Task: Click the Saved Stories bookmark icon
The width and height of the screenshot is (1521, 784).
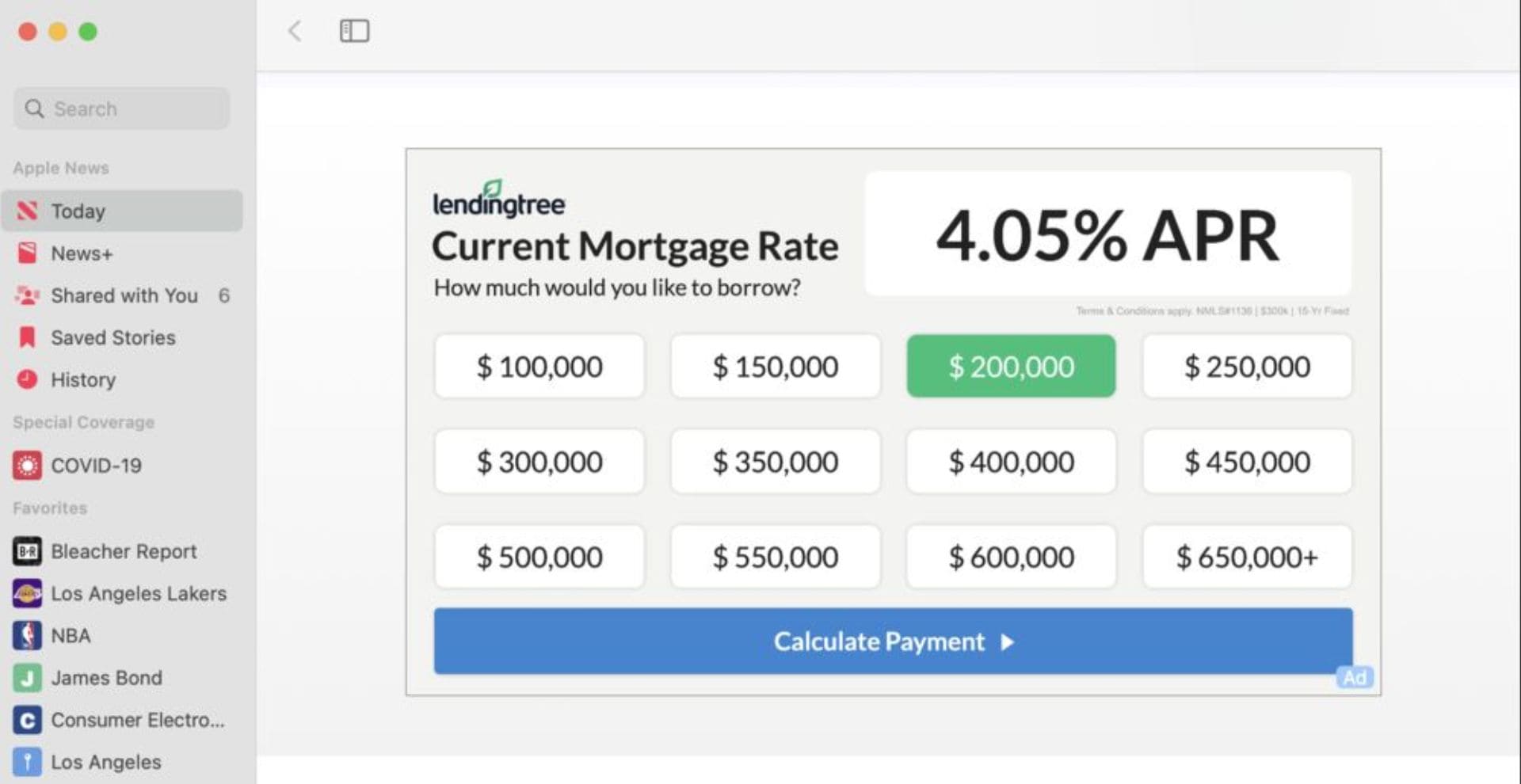Action: [x=28, y=337]
